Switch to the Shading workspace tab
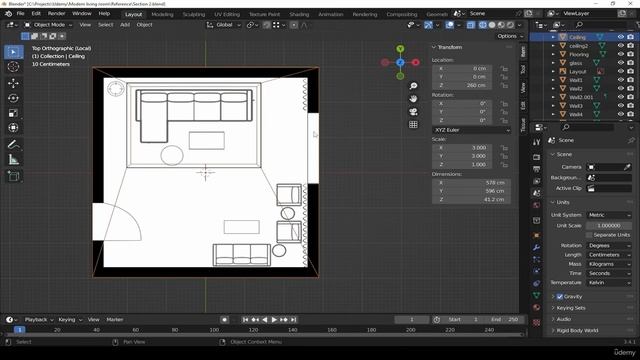640x360 pixels. (x=299, y=14)
